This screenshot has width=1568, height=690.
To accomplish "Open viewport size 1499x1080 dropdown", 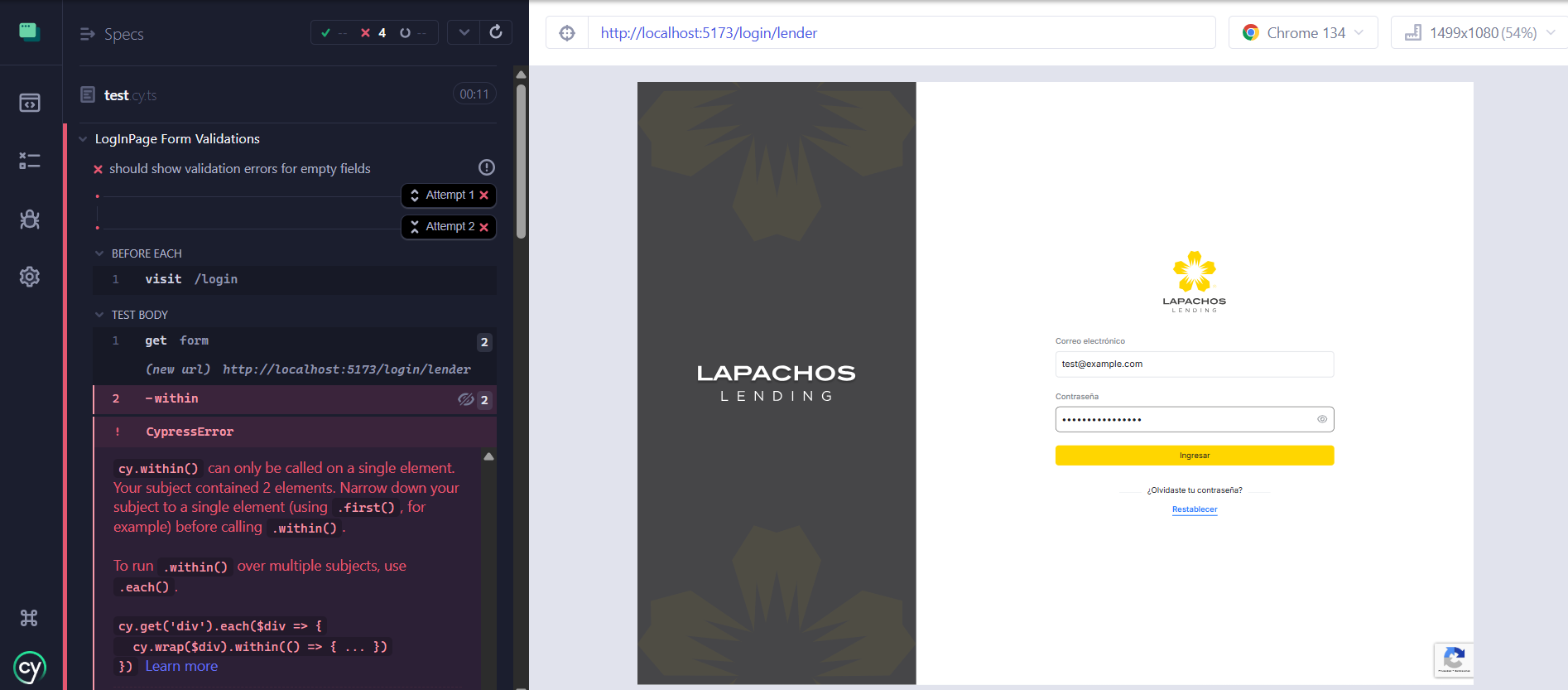I will click(1479, 33).
